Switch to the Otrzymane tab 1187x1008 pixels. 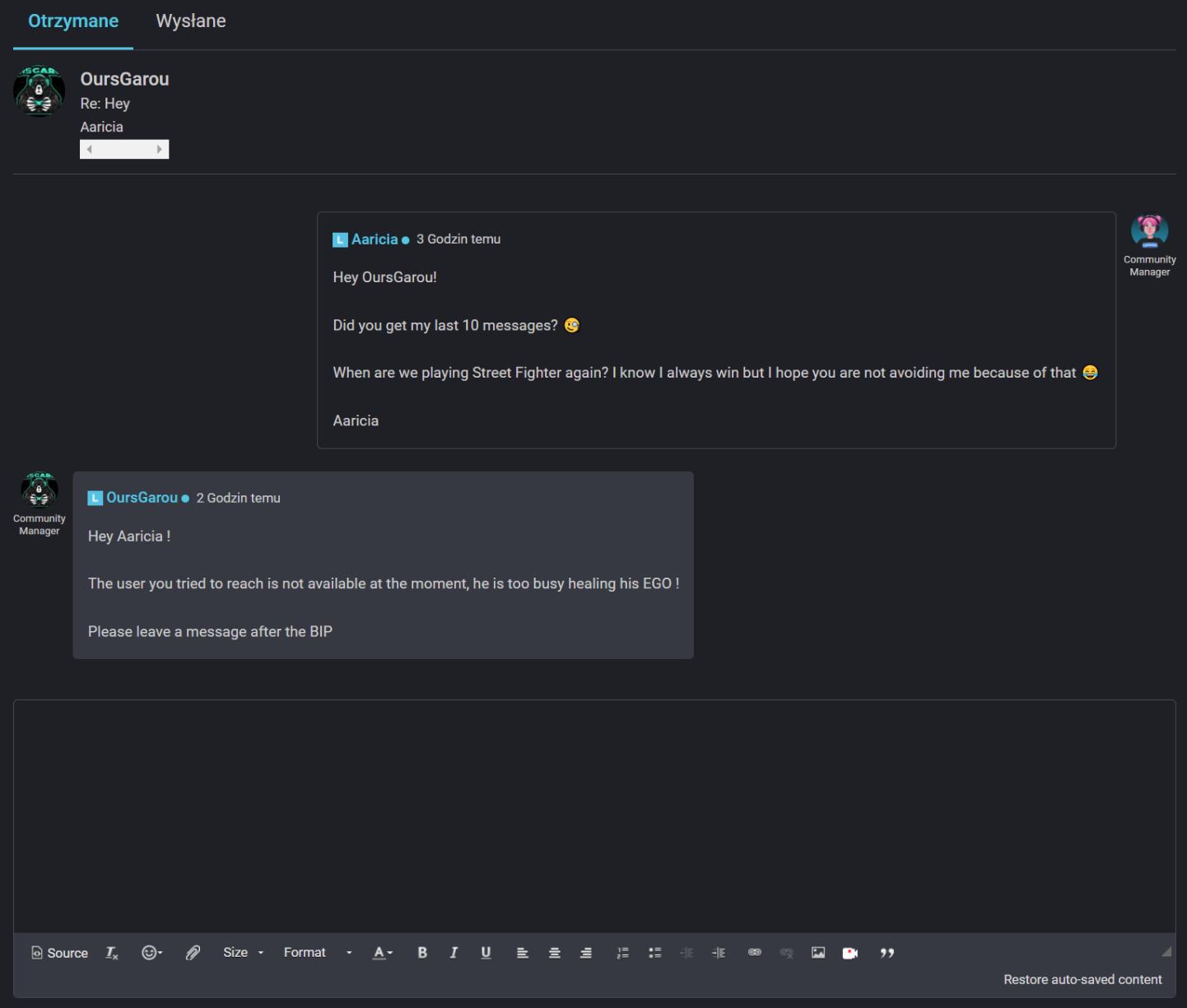[x=72, y=21]
